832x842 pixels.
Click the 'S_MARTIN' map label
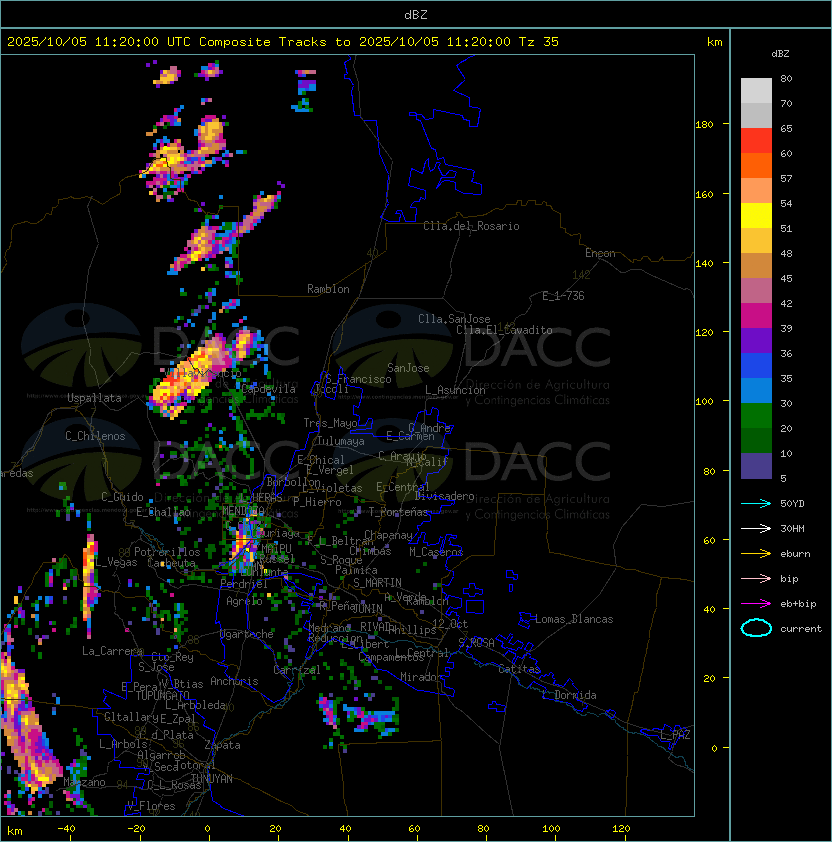click(377, 583)
